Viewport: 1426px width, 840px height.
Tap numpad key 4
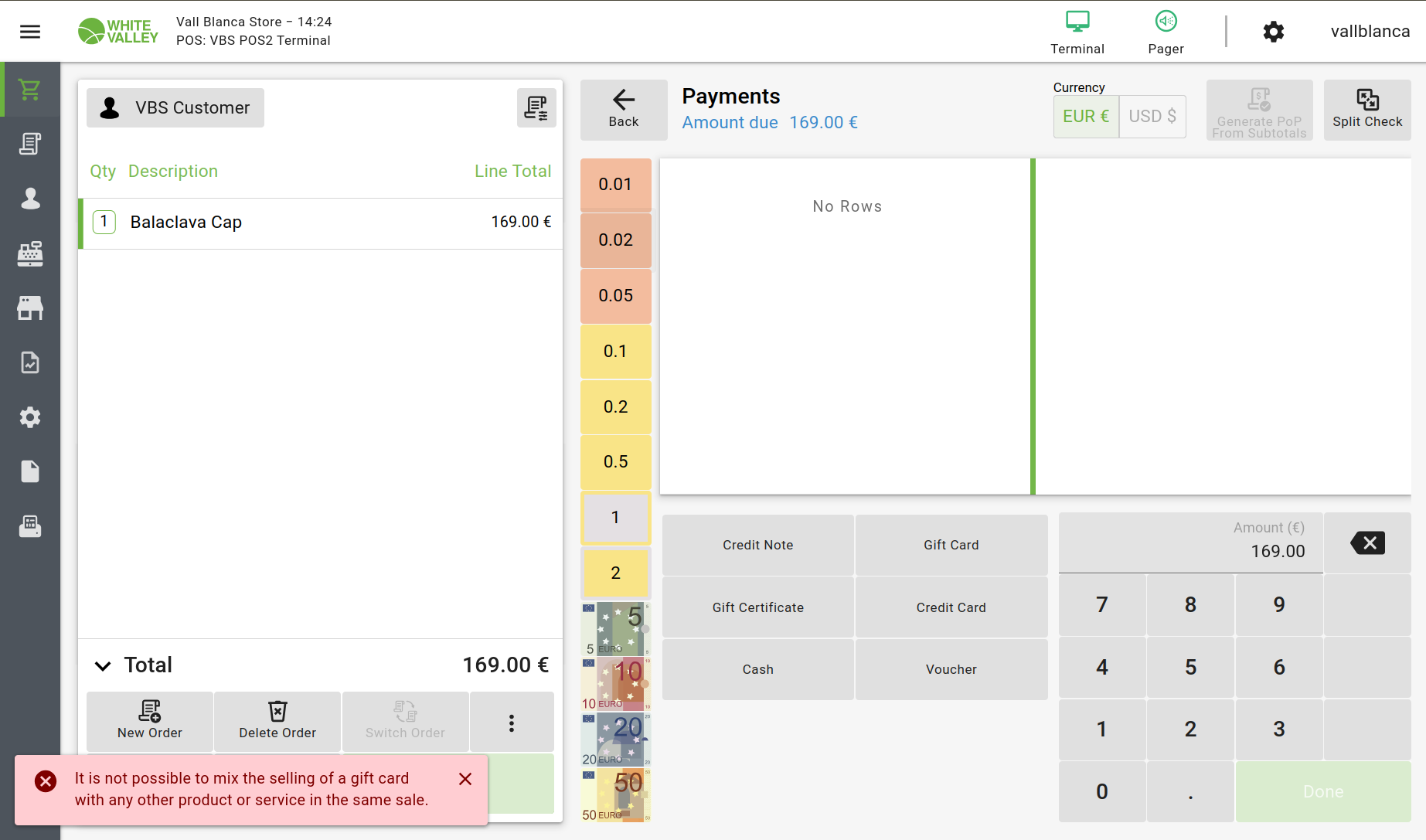1102,668
